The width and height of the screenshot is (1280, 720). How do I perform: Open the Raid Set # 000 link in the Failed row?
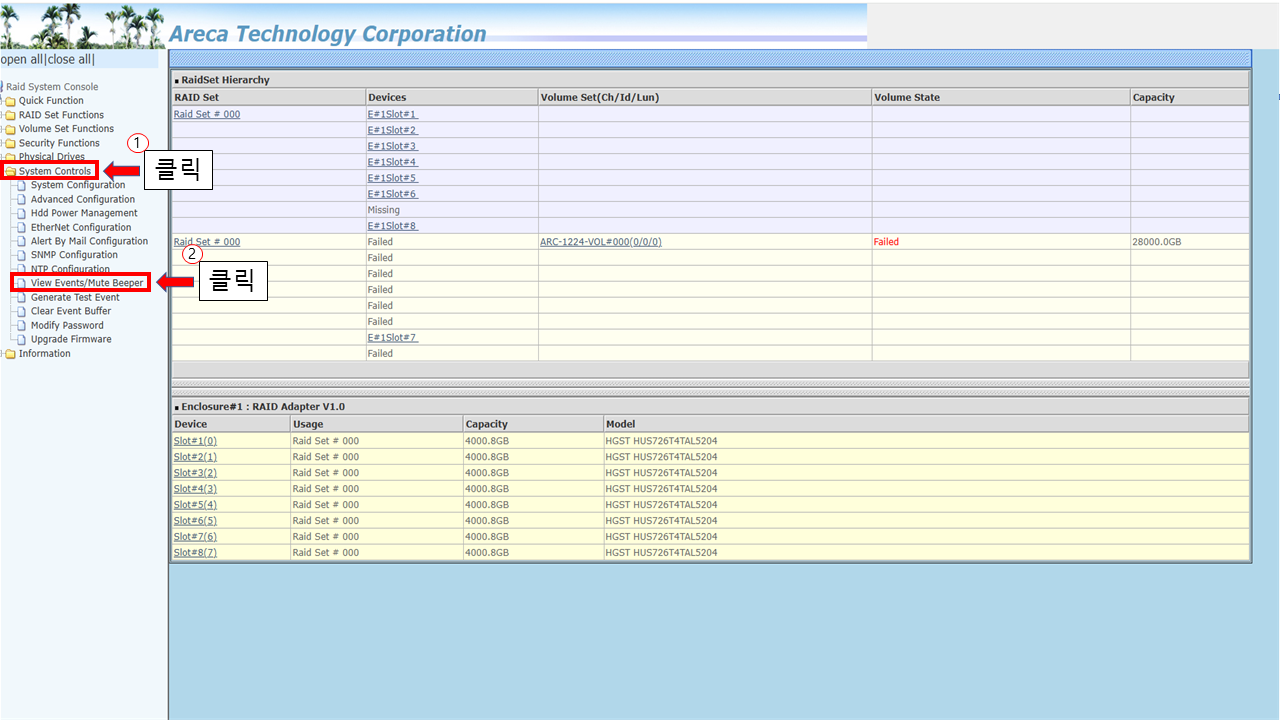[x=207, y=242]
